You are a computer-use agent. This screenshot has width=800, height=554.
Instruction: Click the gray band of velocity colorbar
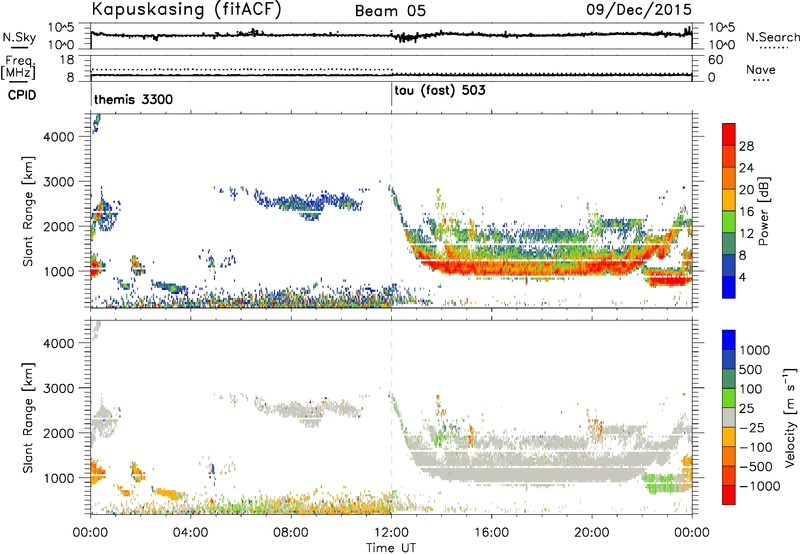729,417
